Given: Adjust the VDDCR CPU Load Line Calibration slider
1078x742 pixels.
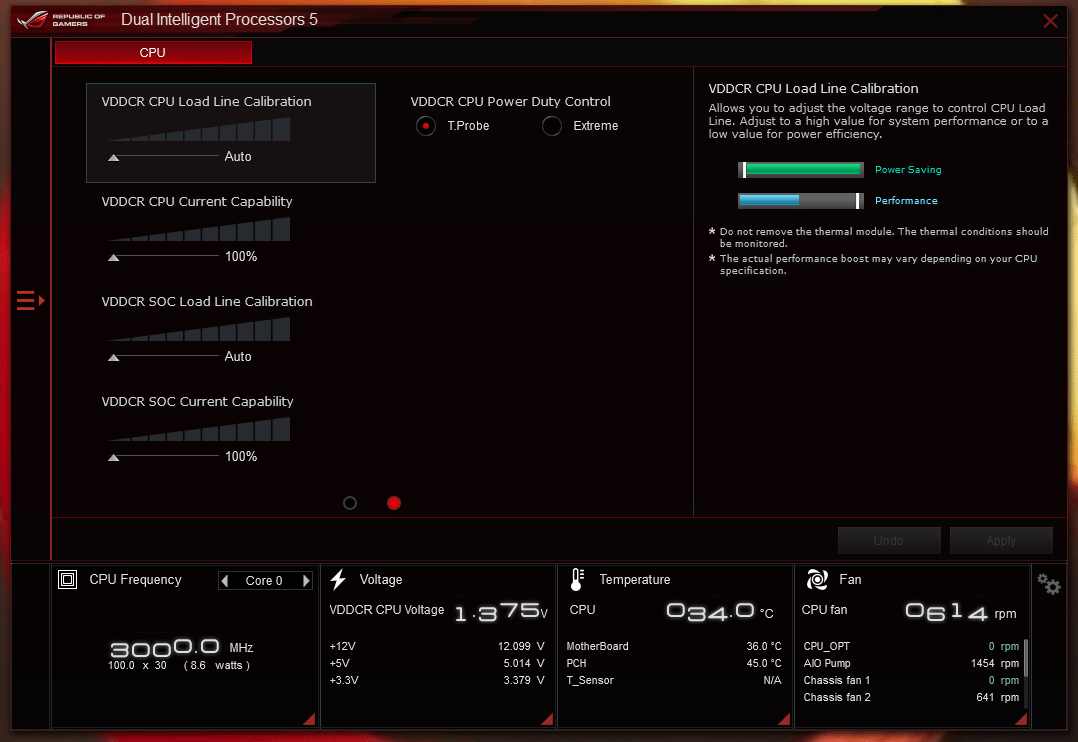Looking at the screenshot, I should coord(163,157).
